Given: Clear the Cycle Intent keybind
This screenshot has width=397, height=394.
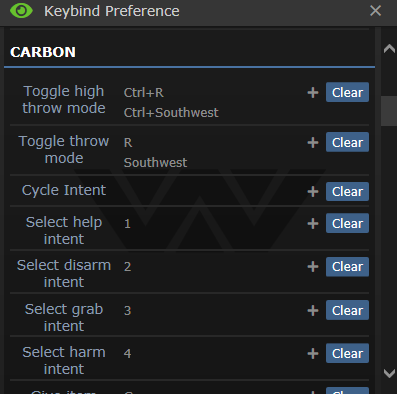Looking at the screenshot, I should click(x=347, y=191).
